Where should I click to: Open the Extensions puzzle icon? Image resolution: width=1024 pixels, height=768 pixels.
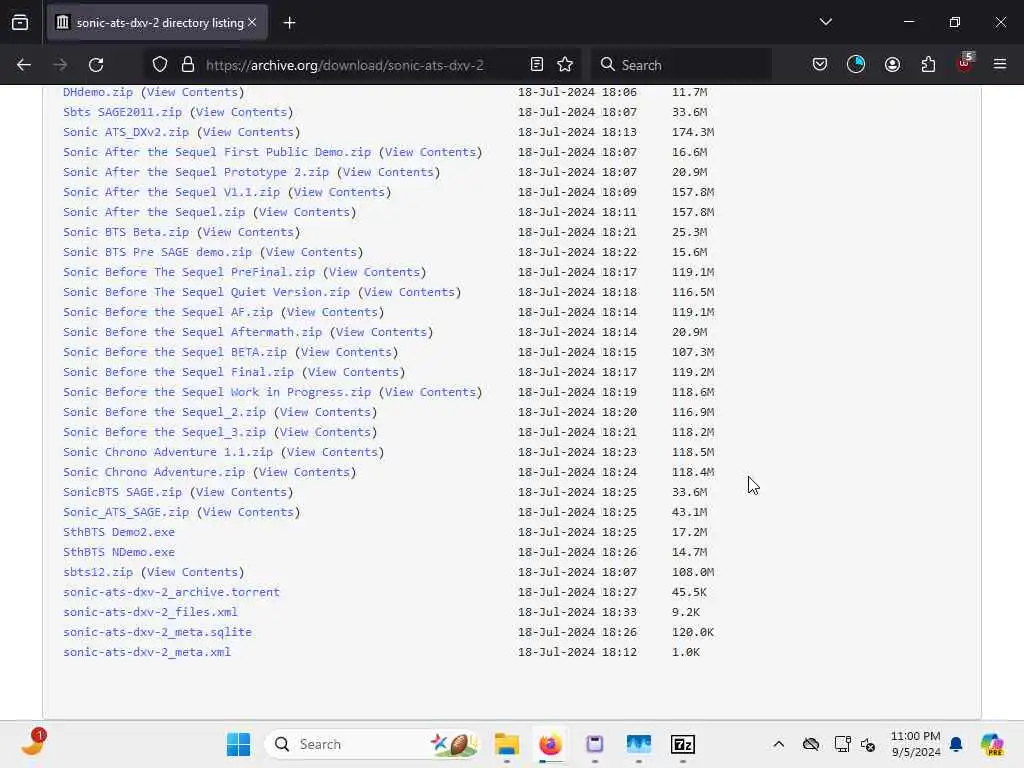coord(928,64)
